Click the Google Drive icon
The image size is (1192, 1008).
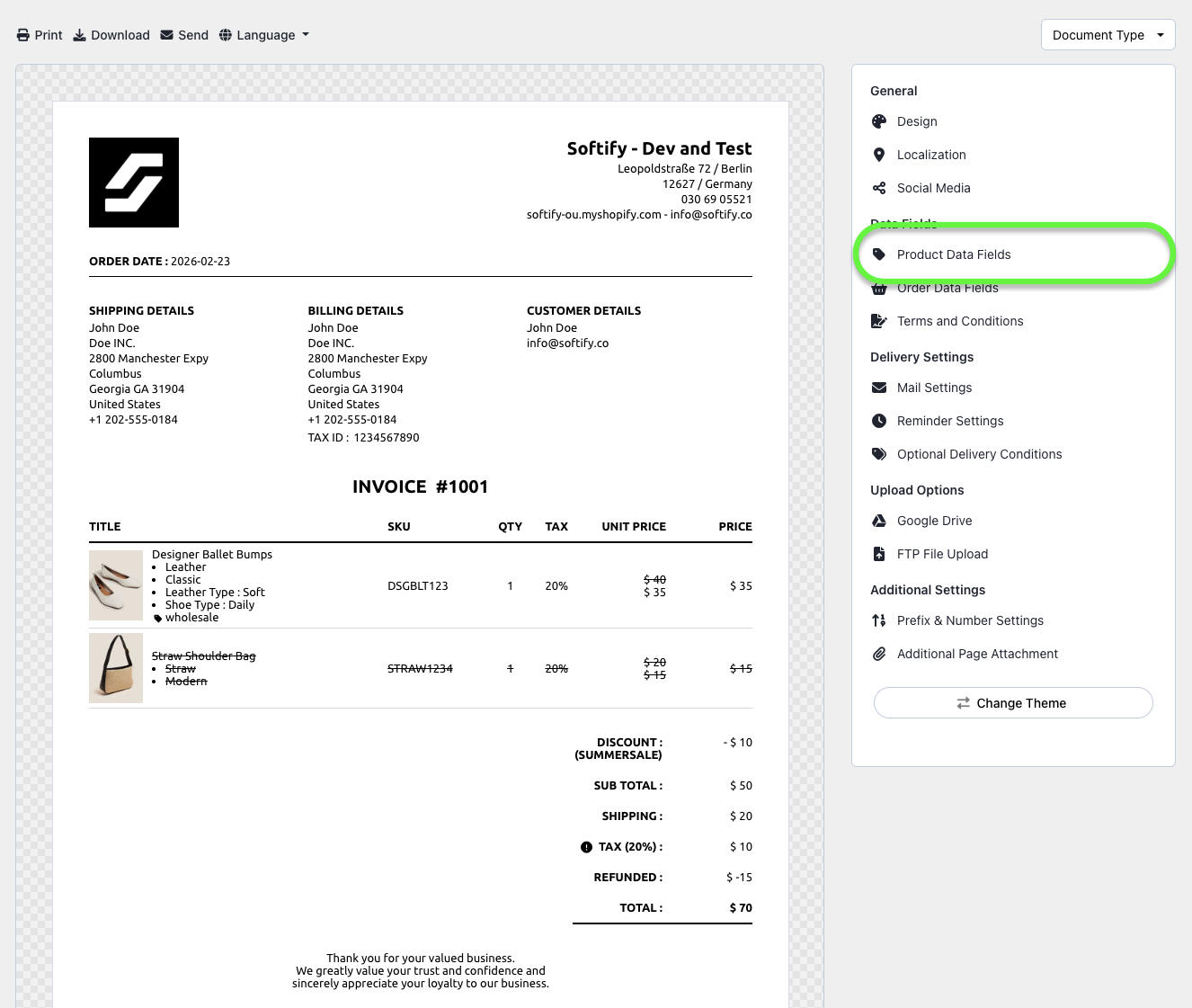(879, 521)
